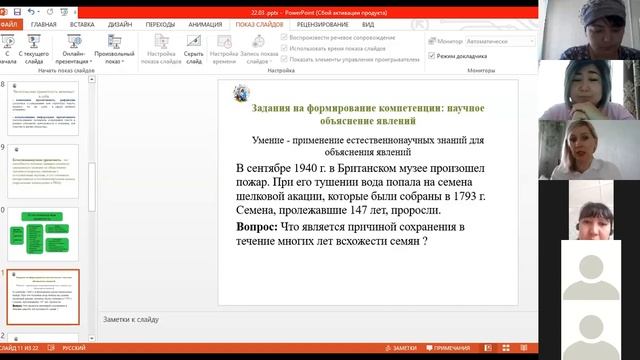Open Онлайн-презентация dropdown

(74, 49)
